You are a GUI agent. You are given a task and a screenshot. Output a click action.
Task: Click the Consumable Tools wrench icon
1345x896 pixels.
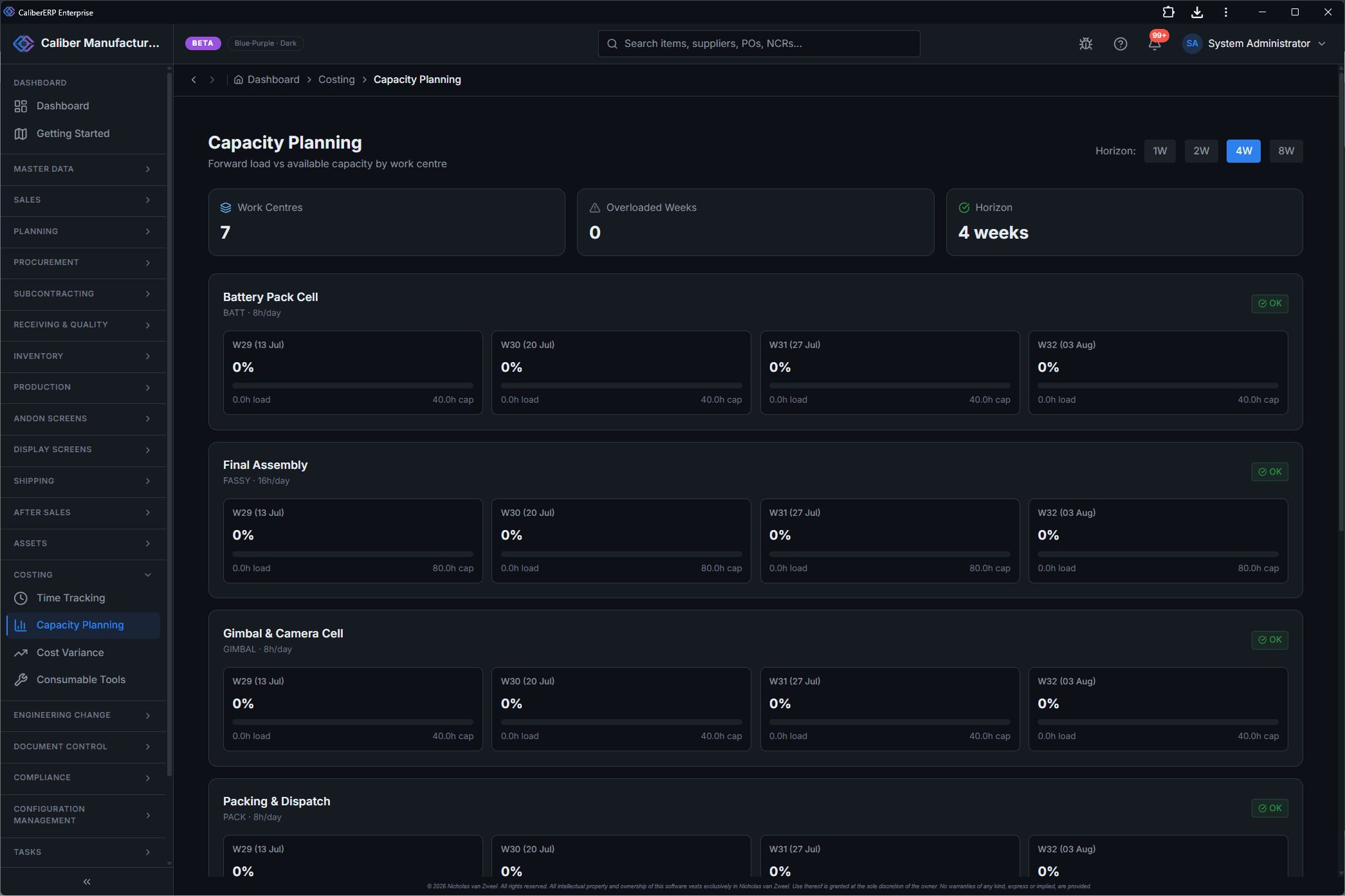(x=21, y=680)
